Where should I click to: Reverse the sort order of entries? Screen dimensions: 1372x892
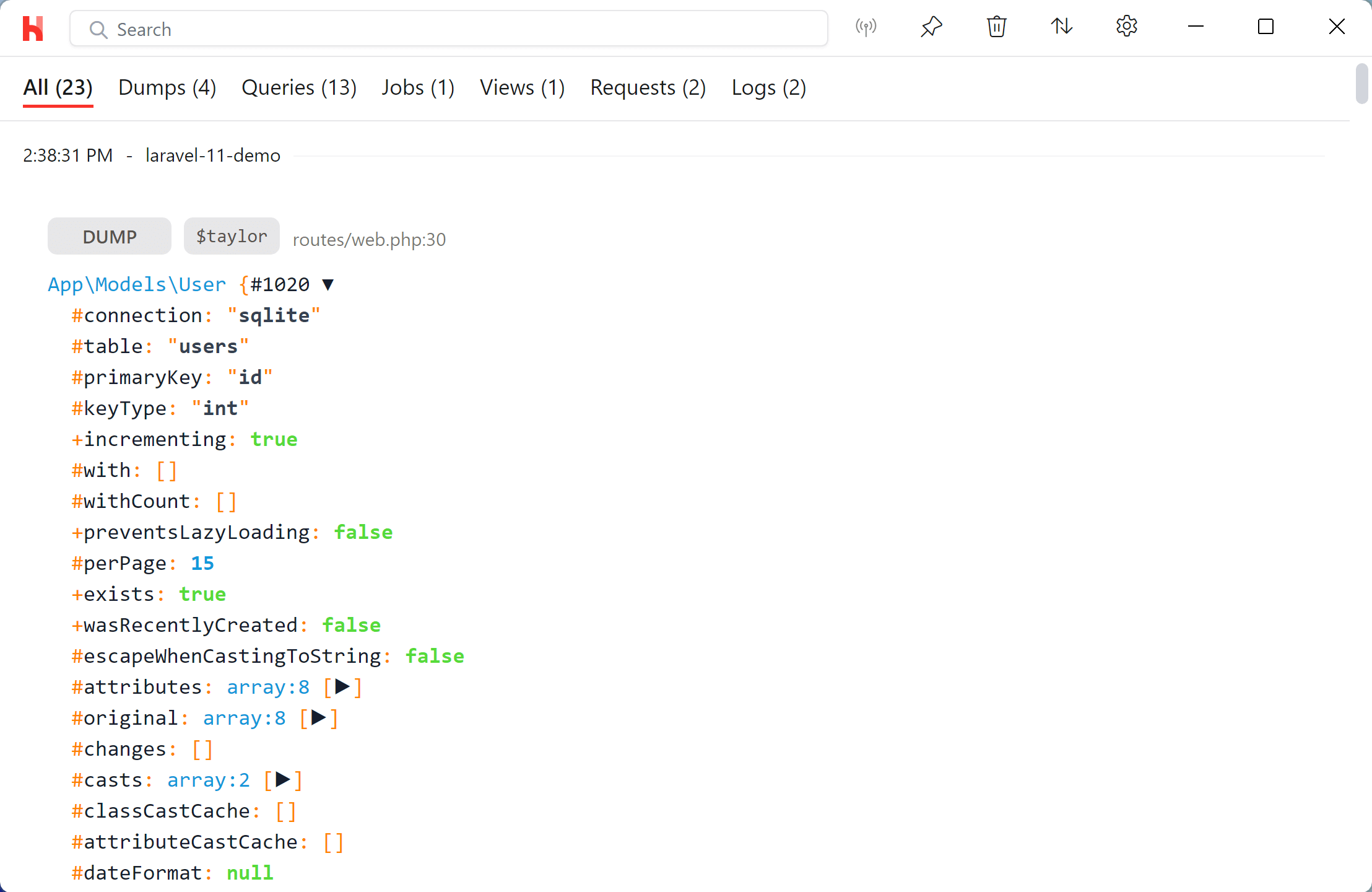pos(1061,27)
